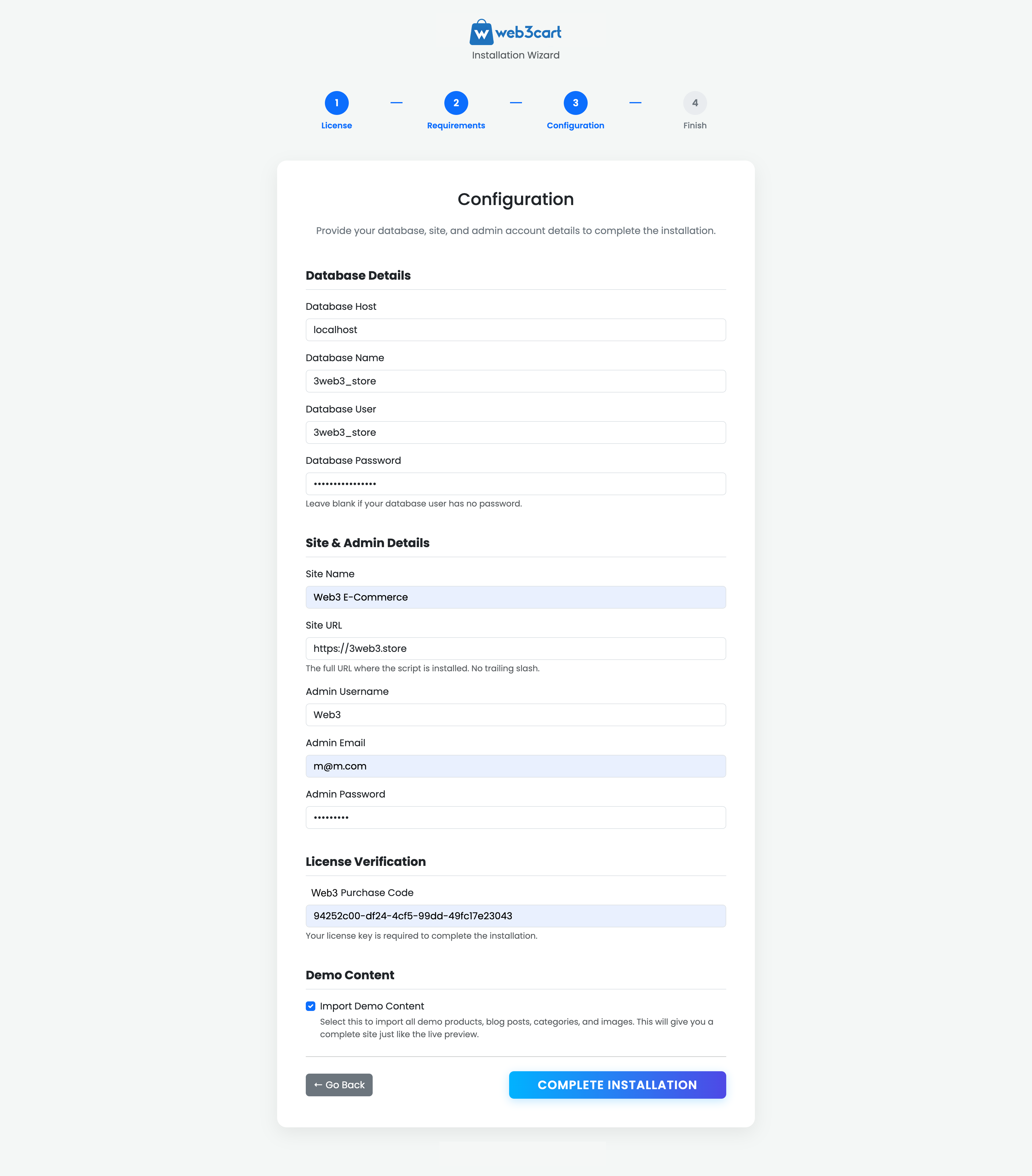Click the Admin Password input
This screenshot has height=1176, width=1032.
(515, 818)
